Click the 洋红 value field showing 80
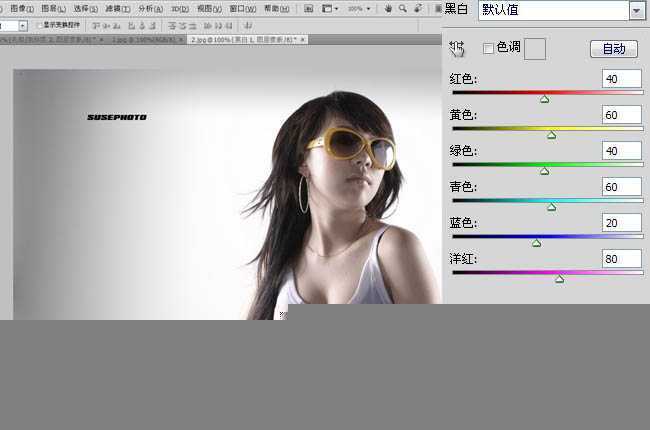 (x=622, y=259)
